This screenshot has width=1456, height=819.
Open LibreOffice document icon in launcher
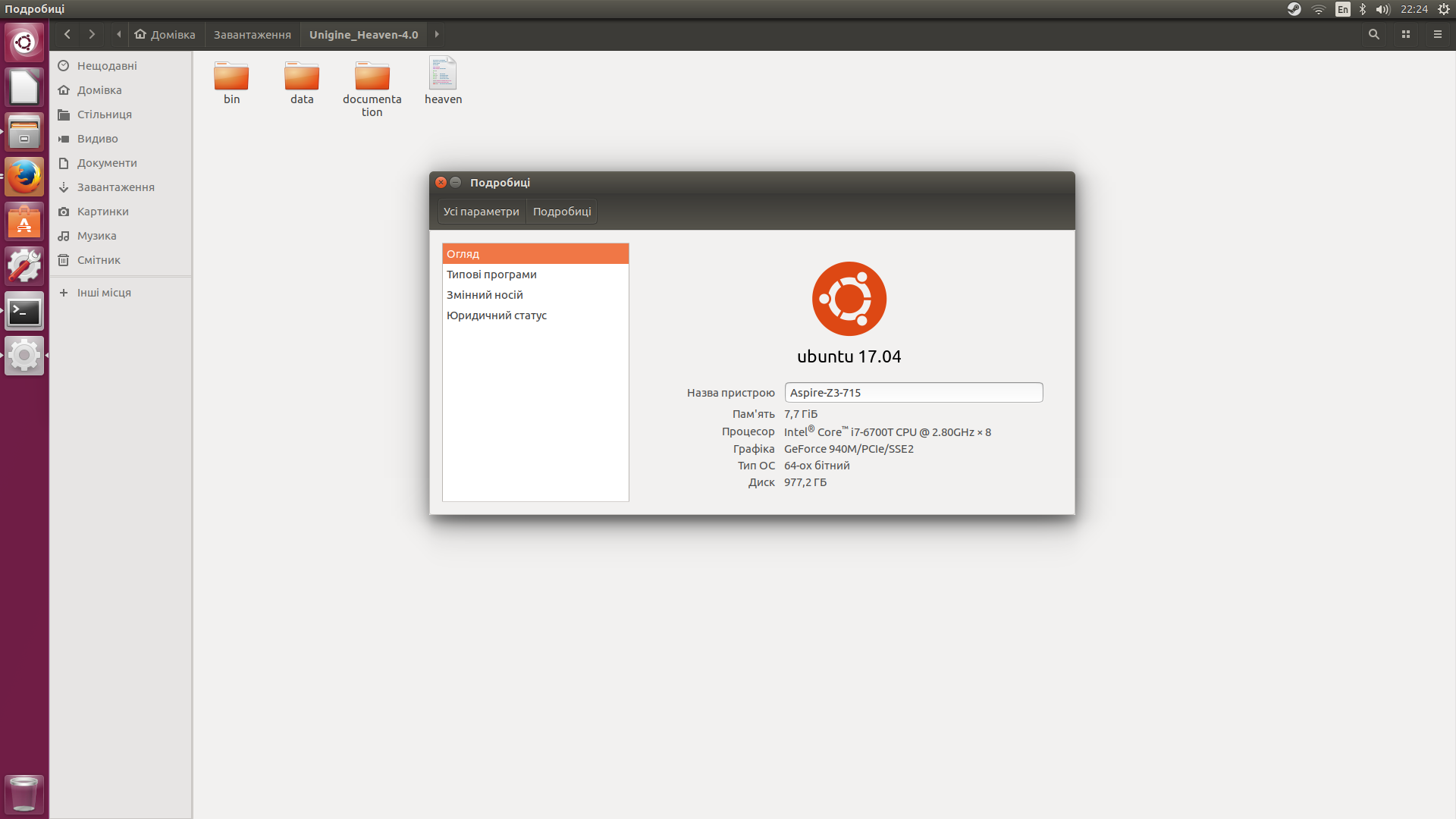pyautogui.click(x=24, y=87)
